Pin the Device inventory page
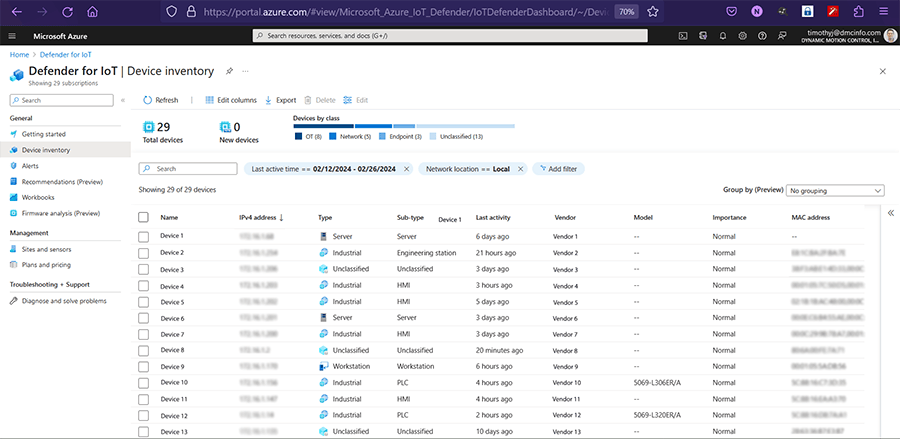This screenshot has height=439, width=900. [229, 71]
